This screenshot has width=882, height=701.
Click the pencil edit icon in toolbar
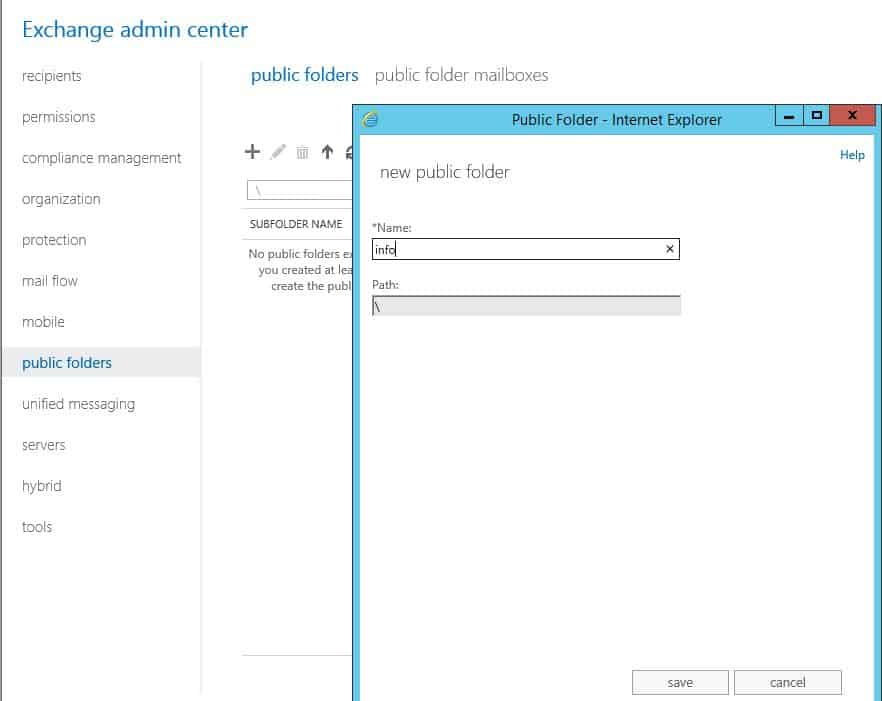tap(278, 152)
